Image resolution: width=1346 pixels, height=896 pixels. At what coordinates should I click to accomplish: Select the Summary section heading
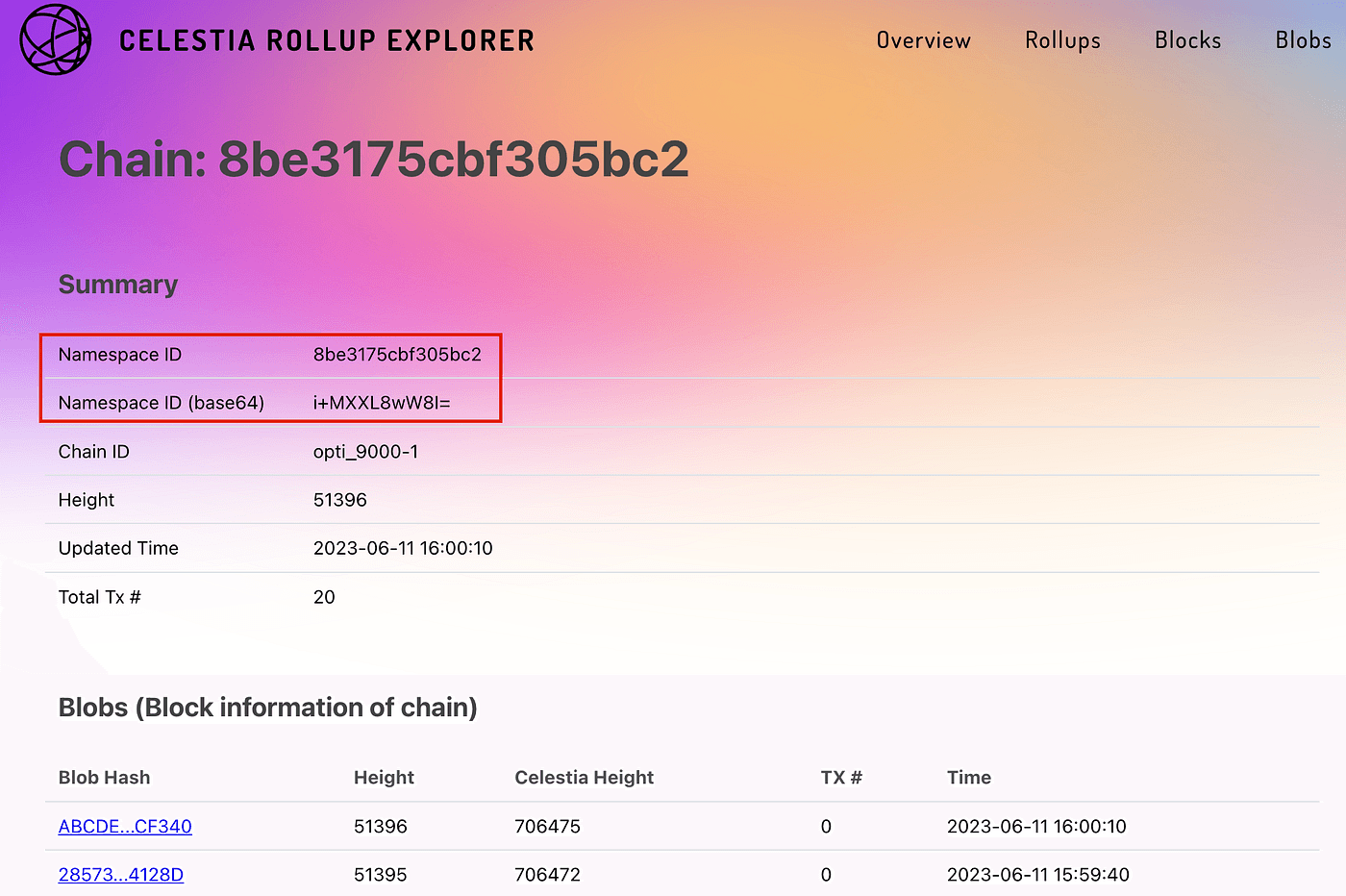pyautogui.click(x=118, y=285)
